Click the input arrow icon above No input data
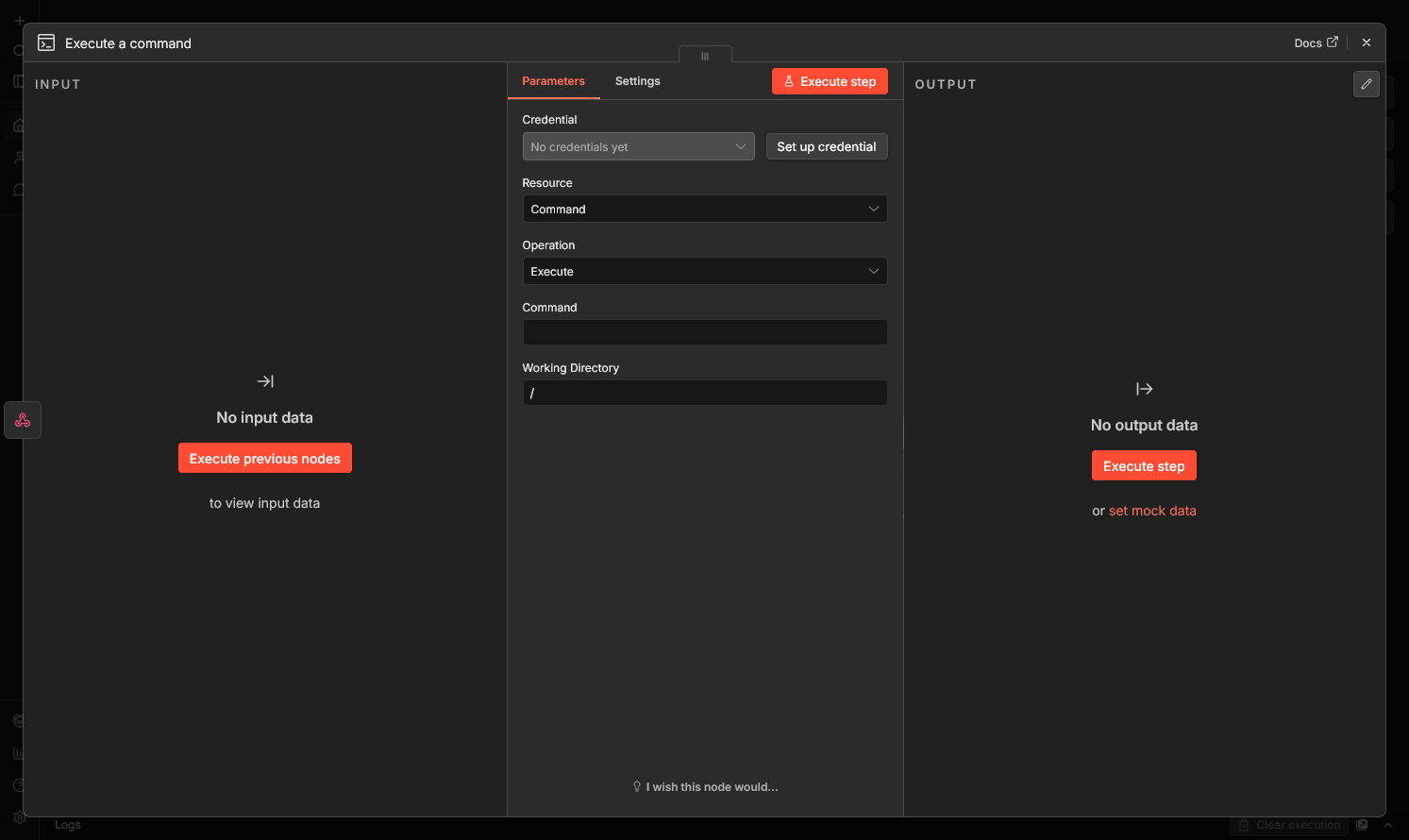Viewport: 1409px width, 840px height. click(x=265, y=381)
